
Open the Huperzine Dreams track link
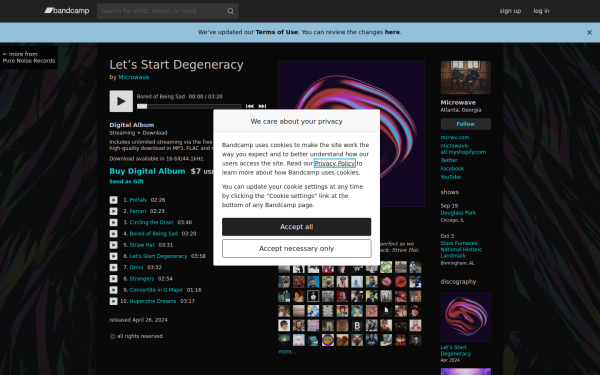tap(153, 302)
